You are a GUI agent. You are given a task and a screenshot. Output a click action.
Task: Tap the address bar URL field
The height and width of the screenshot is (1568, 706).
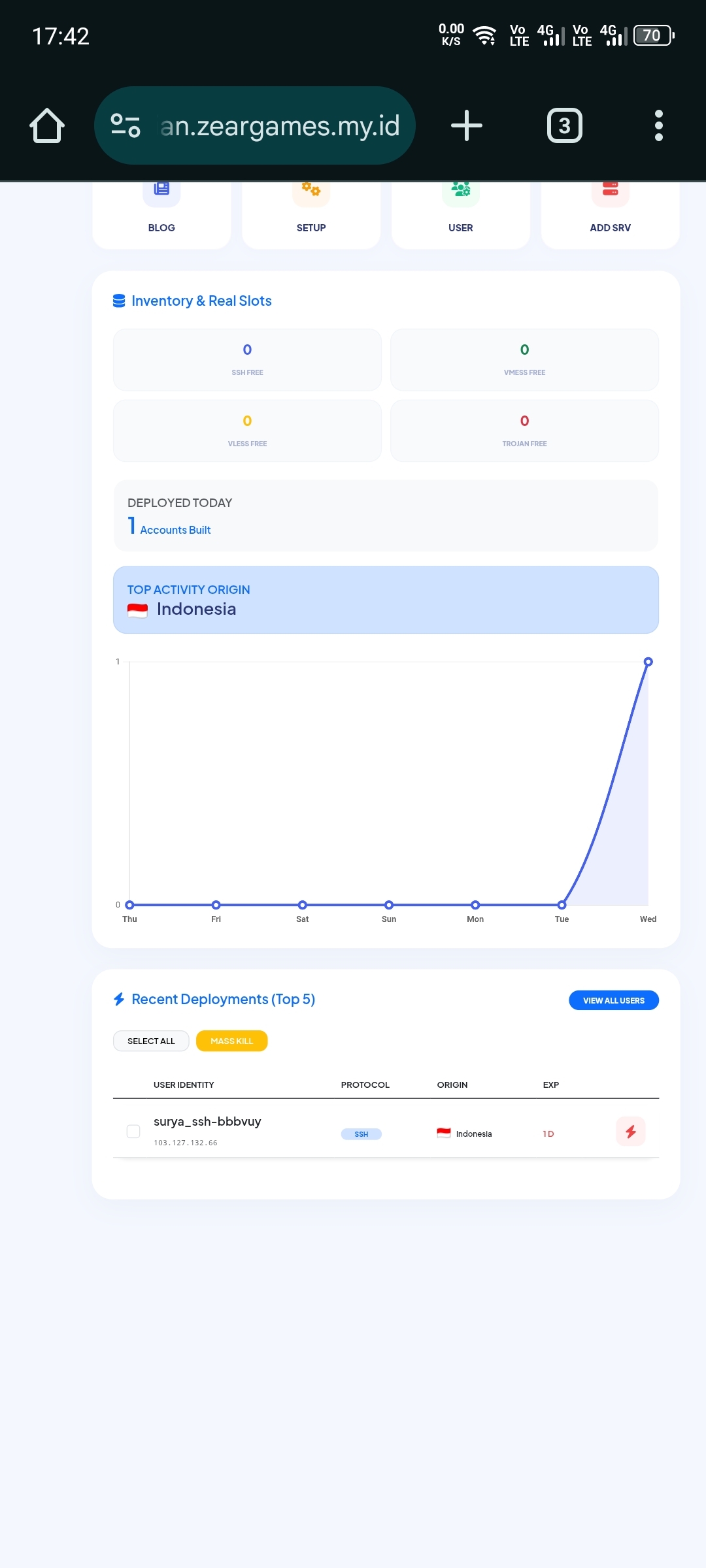280,125
